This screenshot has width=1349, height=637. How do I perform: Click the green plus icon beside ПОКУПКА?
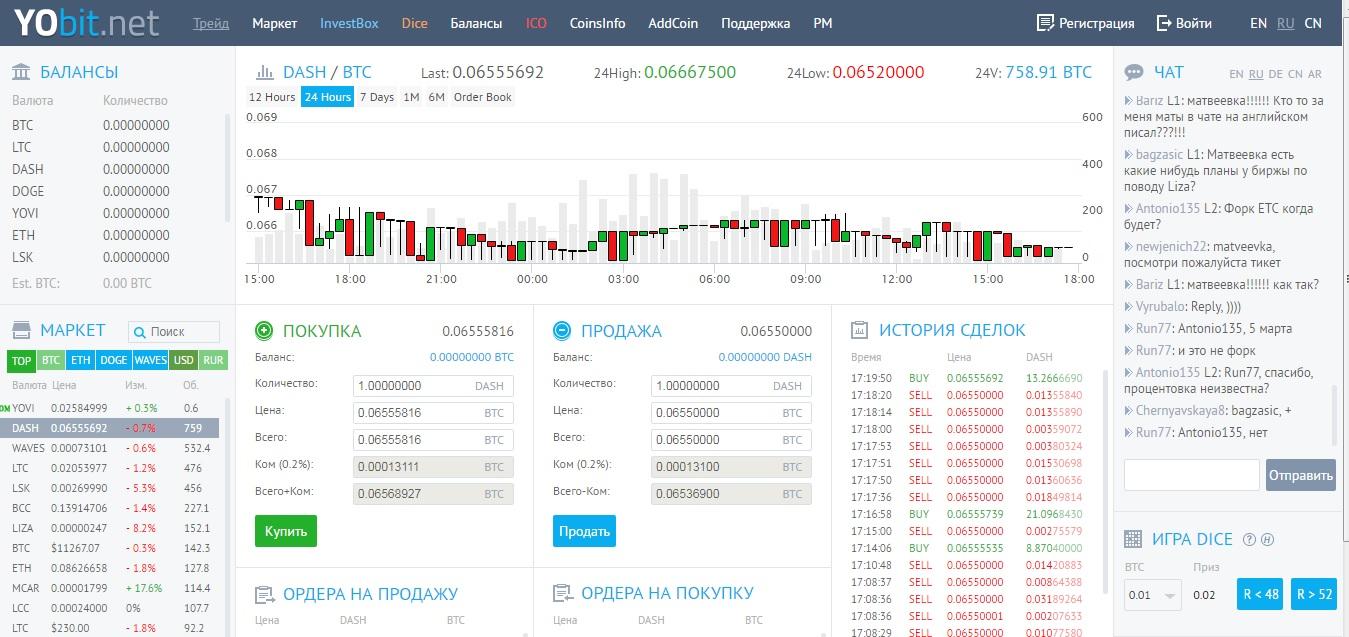(264, 331)
